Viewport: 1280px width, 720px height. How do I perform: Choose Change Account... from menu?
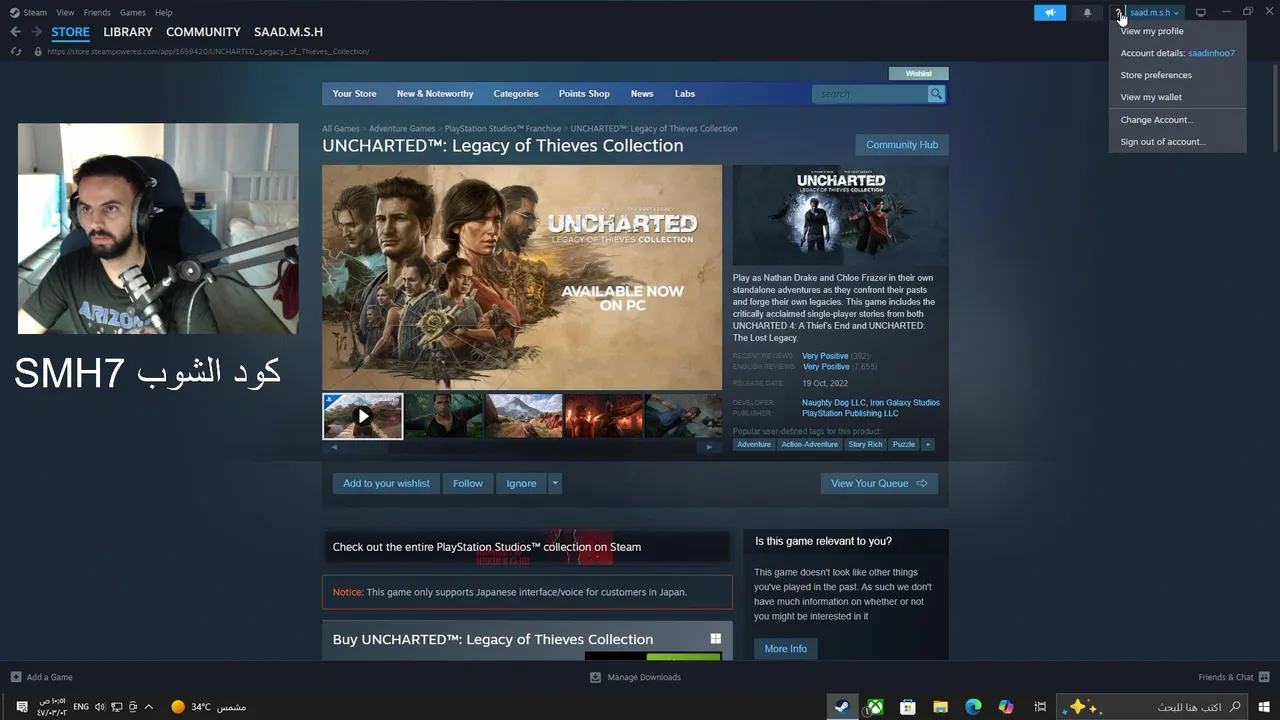click(1178, 120)
